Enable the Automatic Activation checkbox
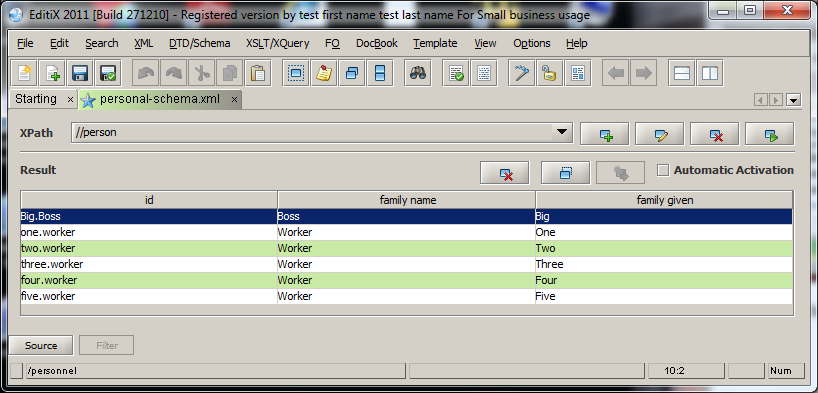 coord(663,170)
